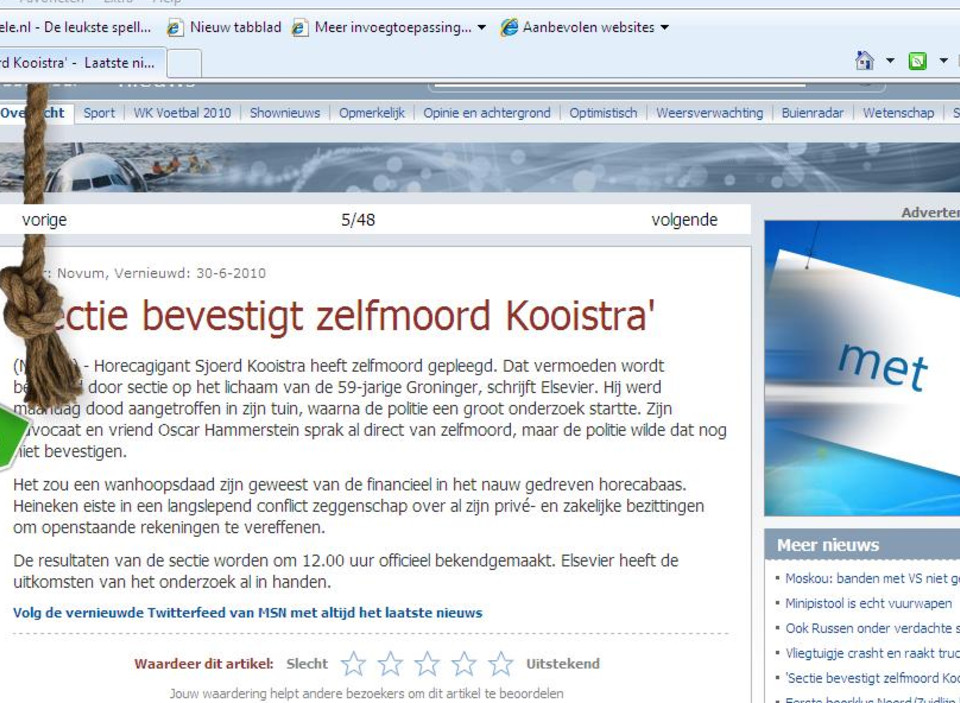Click the Meer invoegtoepassingen IE page icon

pos(300,28)
